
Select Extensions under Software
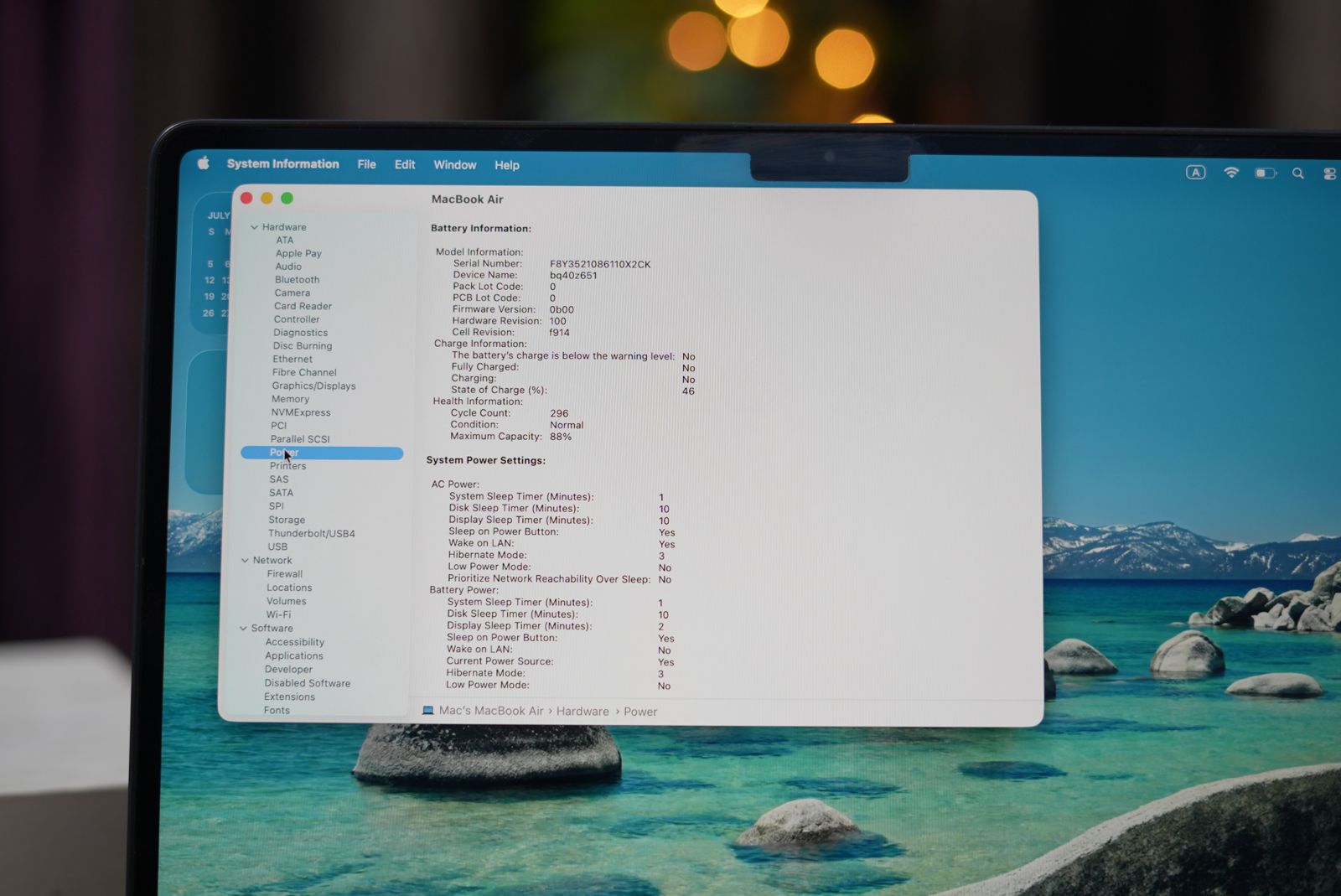(x=289, y=697)
